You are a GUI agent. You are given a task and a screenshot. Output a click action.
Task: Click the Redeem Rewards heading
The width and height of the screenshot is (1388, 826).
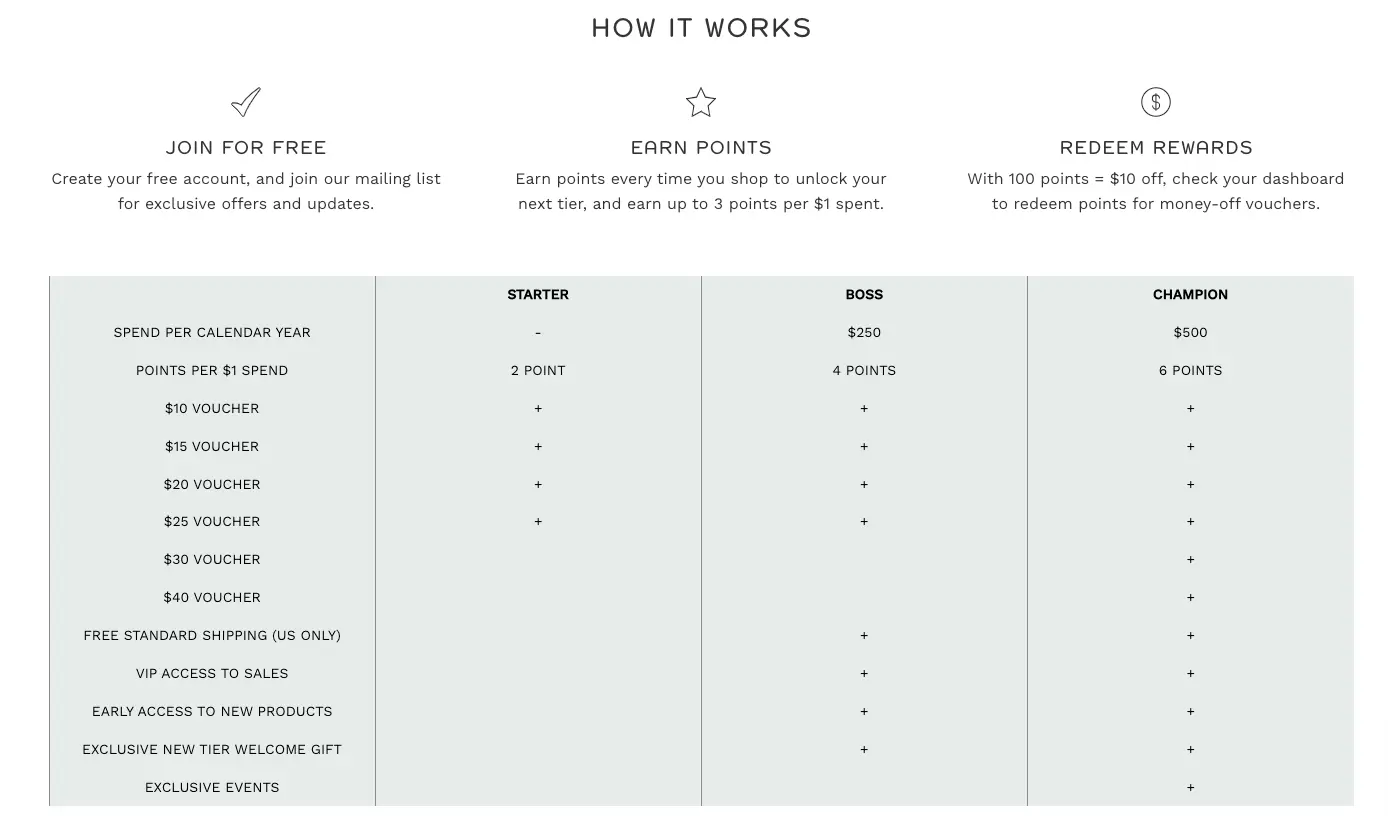click(1155, 147)
